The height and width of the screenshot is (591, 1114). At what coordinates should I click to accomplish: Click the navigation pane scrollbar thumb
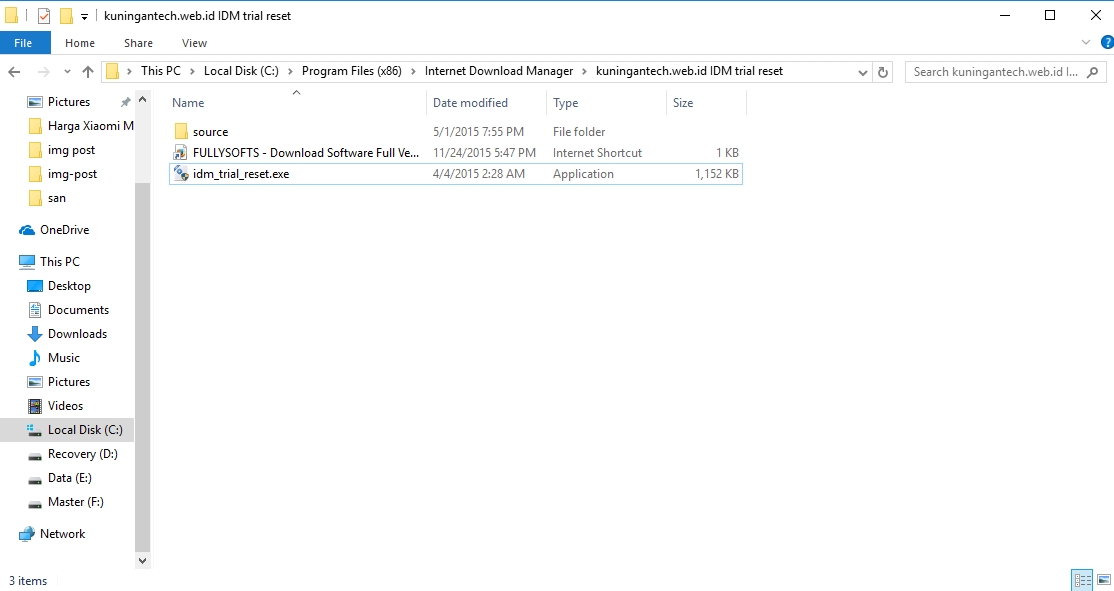[x=142, y=367]
